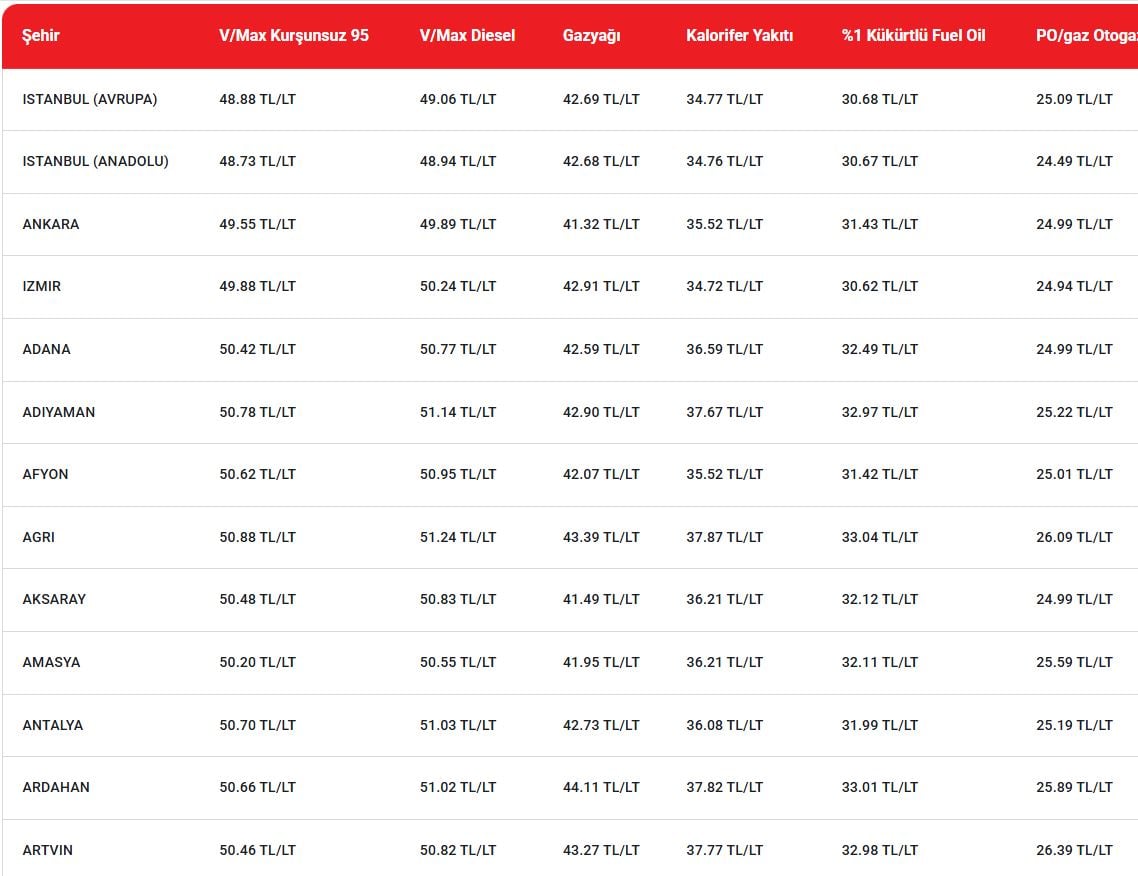Click Istanbul Avrupa's Otogaz price 25.09 TL/LT
1138x876 pixels.
point(1074,99)
